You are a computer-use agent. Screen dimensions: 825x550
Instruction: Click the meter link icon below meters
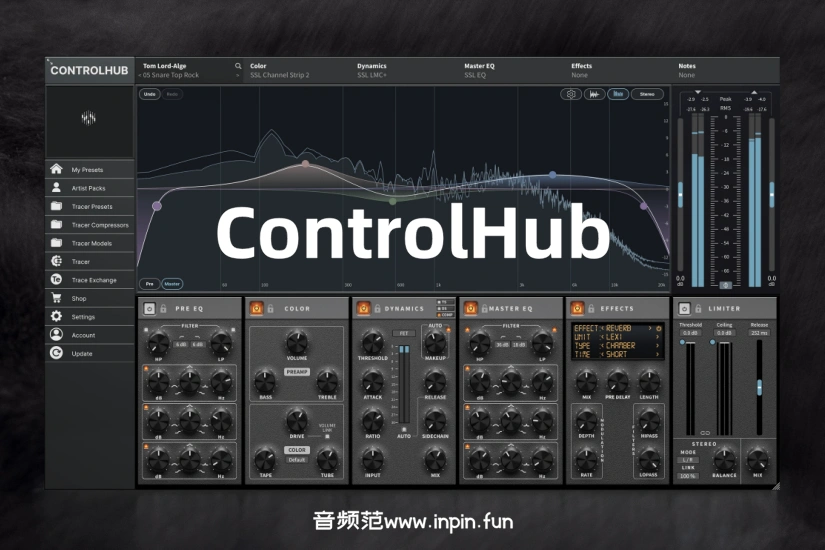[x=725, y=285]
